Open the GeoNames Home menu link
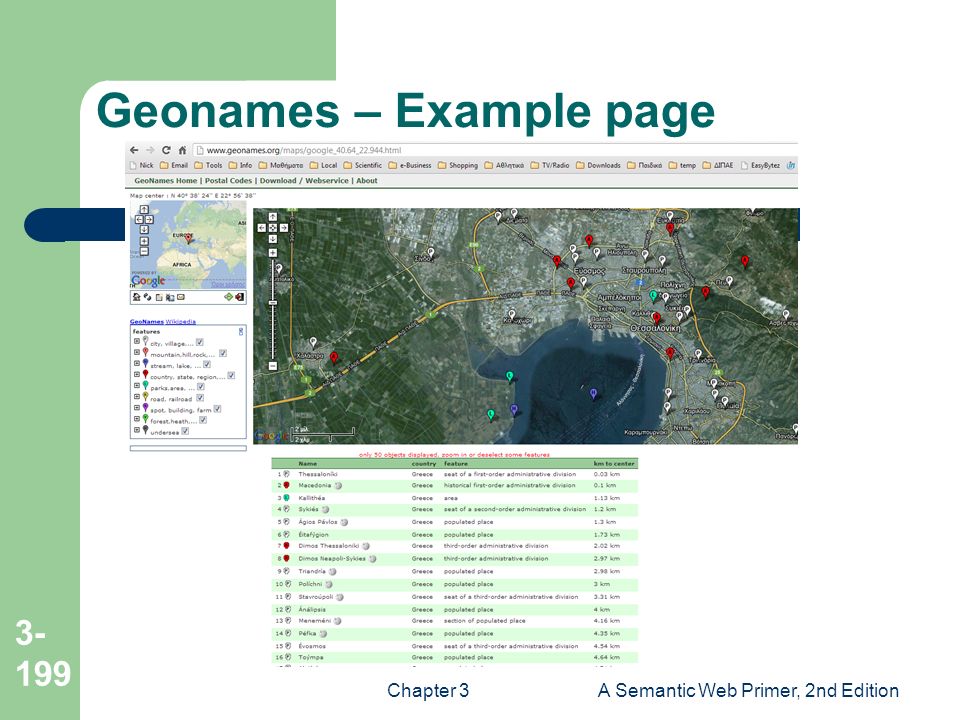Screen dimensions: 960x720 pyautogui.click(x=165, y=181)
